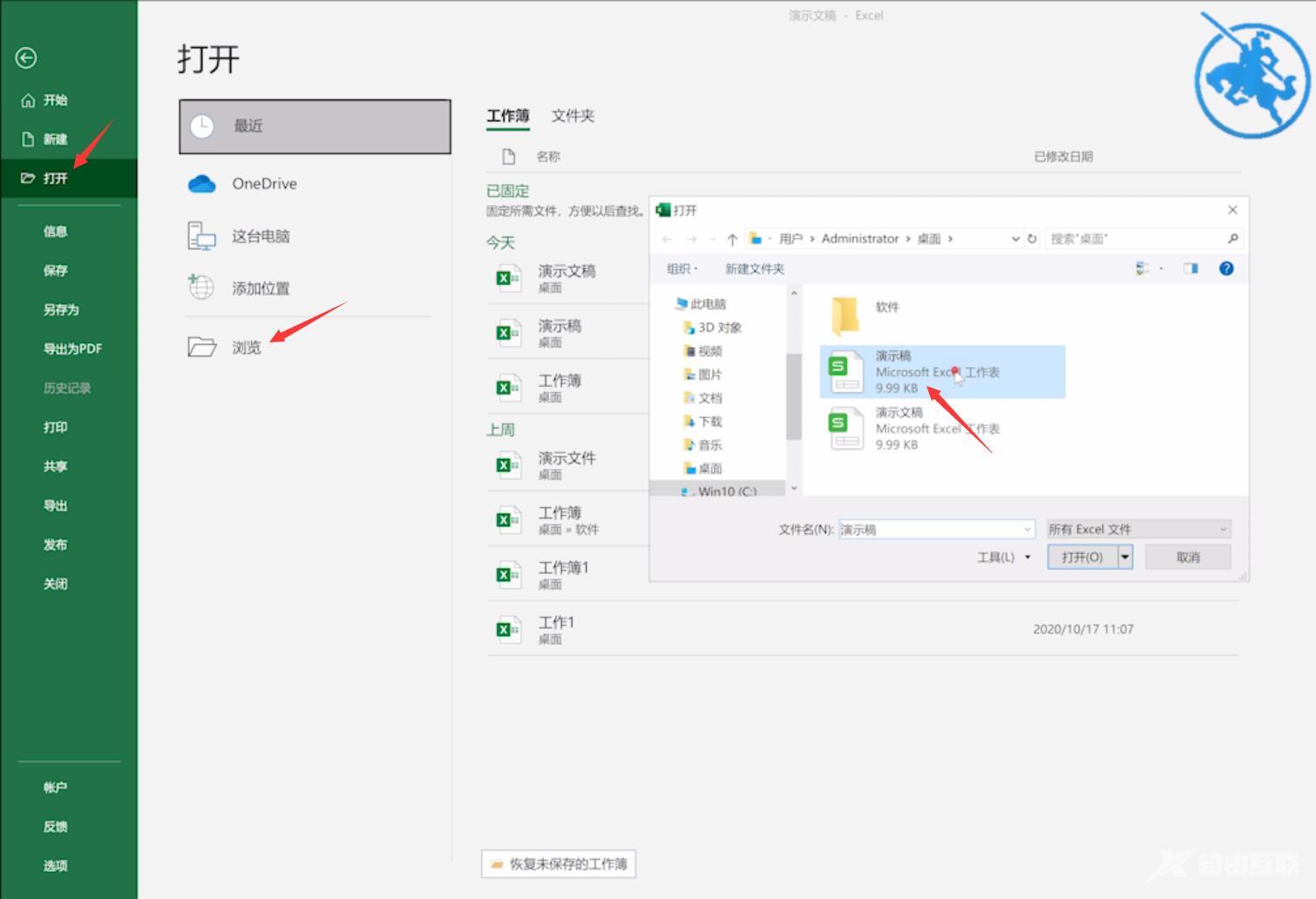This screenshot has width=1316, height=899.
Task: Click the back arrow in Excel's backstage
Action: pos(26,57)
